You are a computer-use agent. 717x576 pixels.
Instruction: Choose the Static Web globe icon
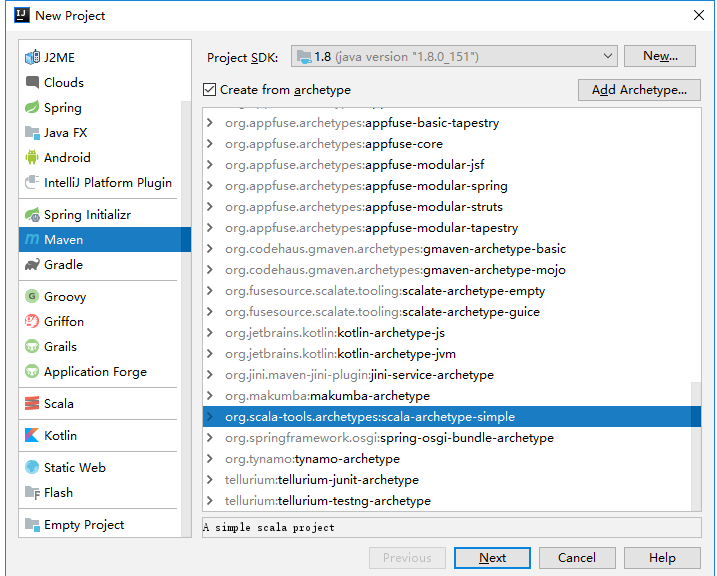(x=32, y=467)
